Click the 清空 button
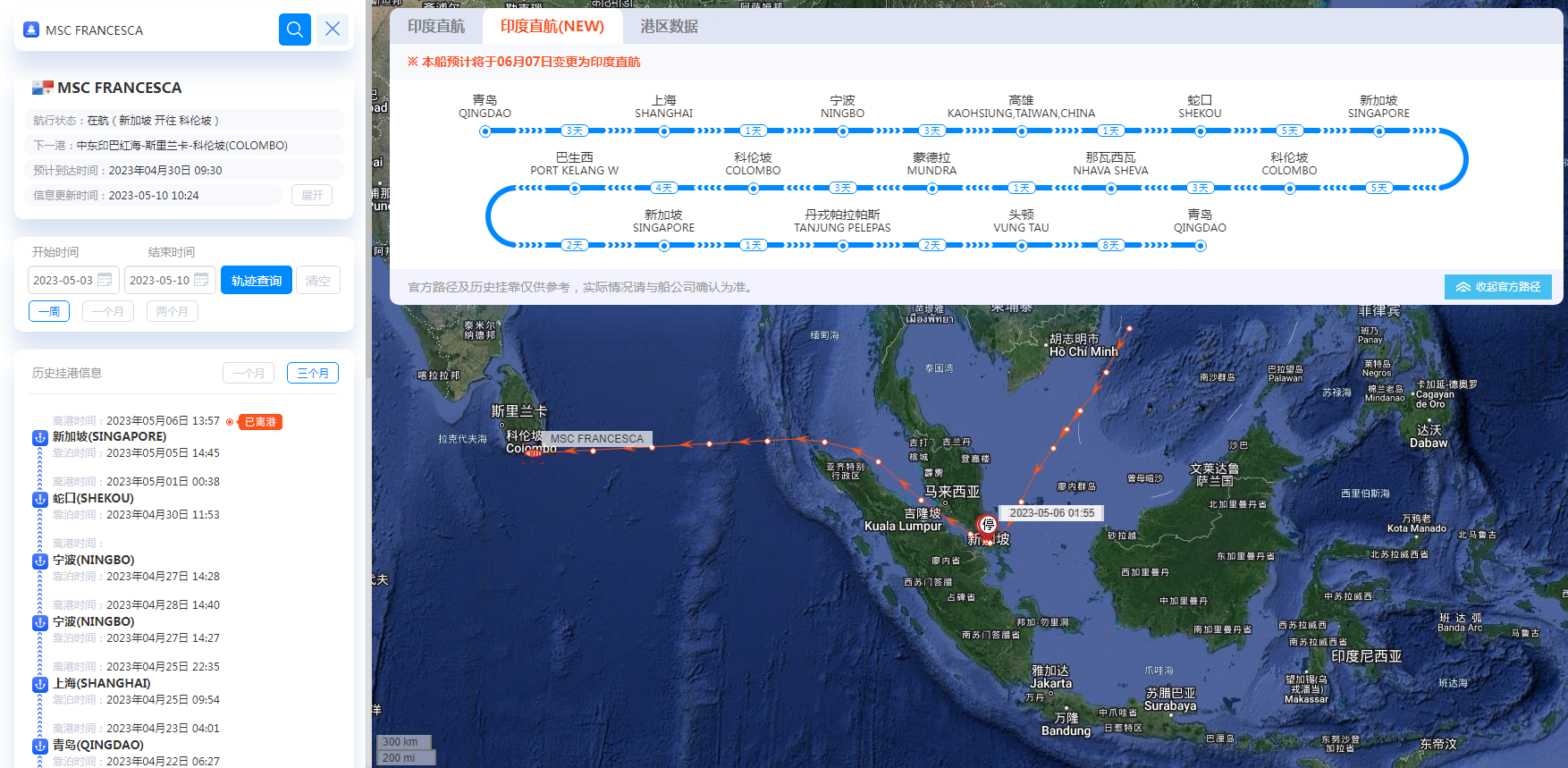The height and width of the screenshot is (768, 1568). 318,280
